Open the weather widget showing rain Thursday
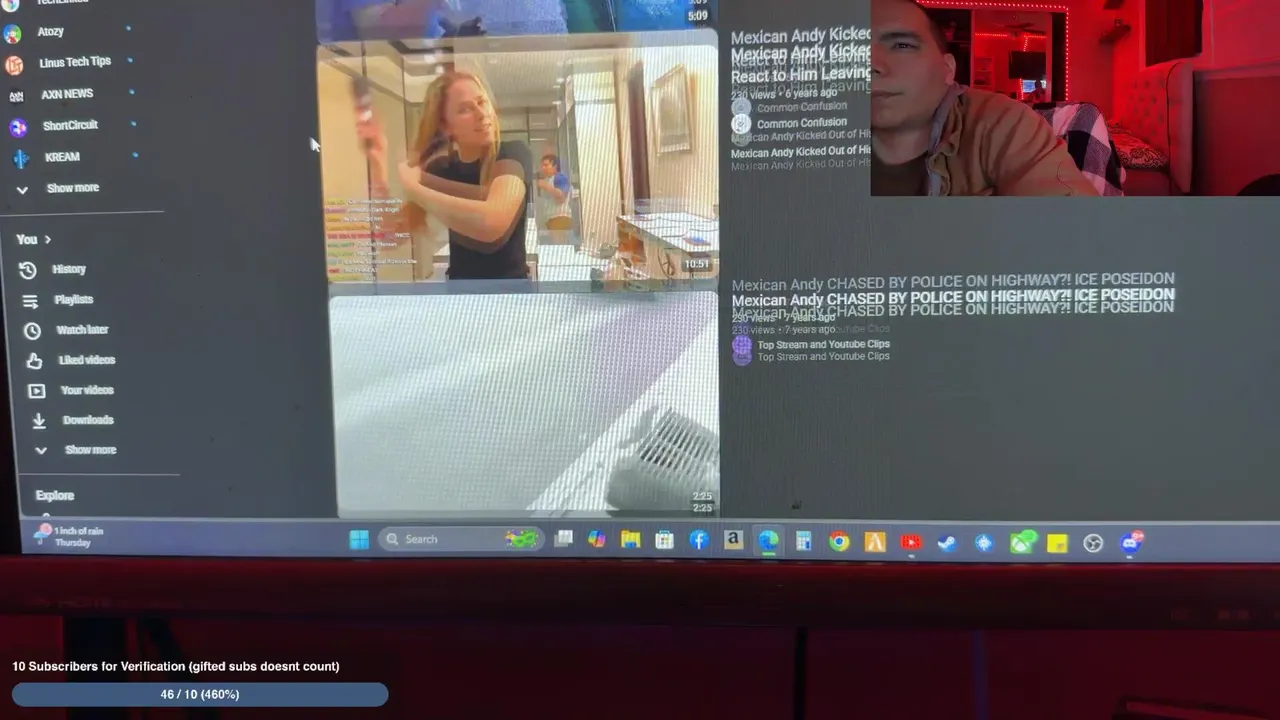Image resolution: width=1280 pixels, height=720 pixels. tap(70, 536)
